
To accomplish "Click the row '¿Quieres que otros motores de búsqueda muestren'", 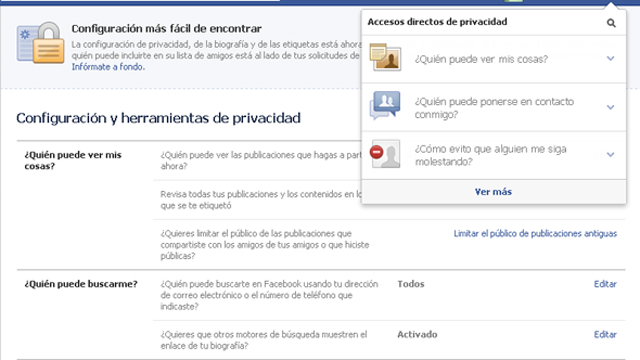I will click(264, 340).
